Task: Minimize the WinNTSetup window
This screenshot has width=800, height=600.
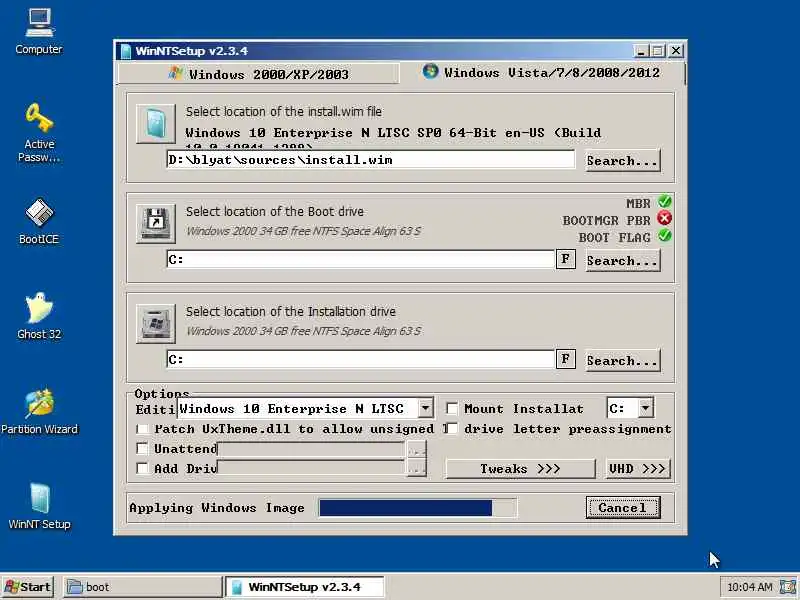Action: pyautogui.click(x=641, y=51)
